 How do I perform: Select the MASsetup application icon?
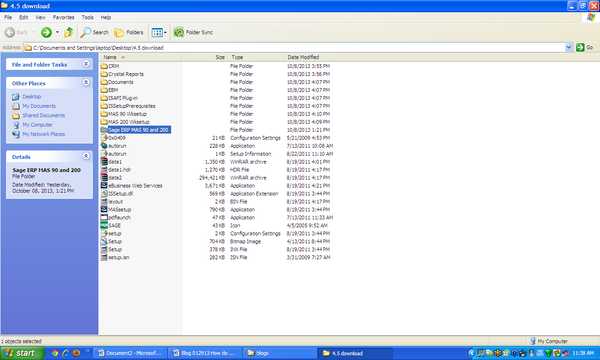(x=104, y=209)
